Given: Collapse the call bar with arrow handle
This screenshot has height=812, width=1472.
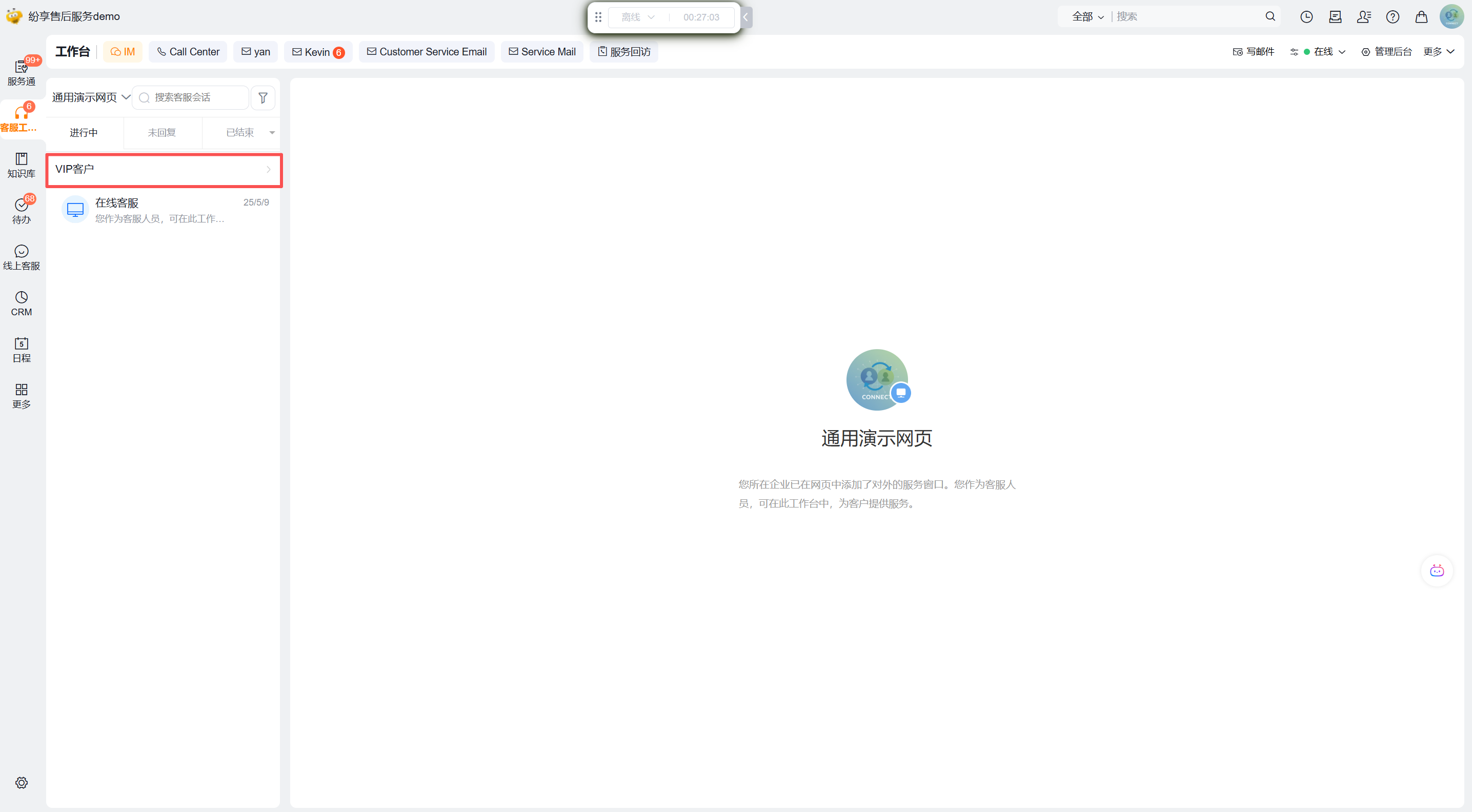Looking at the screenshot, I should coord(745,17).
